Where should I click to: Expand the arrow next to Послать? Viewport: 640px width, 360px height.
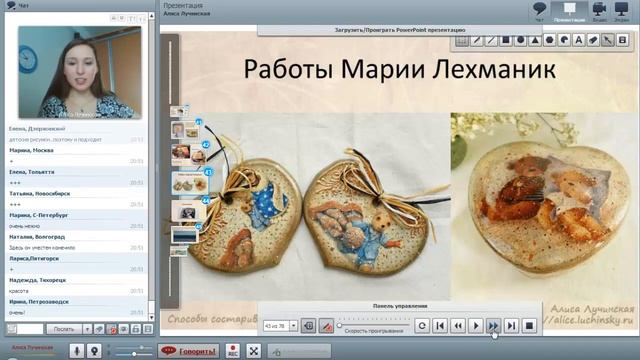point(87,329)
